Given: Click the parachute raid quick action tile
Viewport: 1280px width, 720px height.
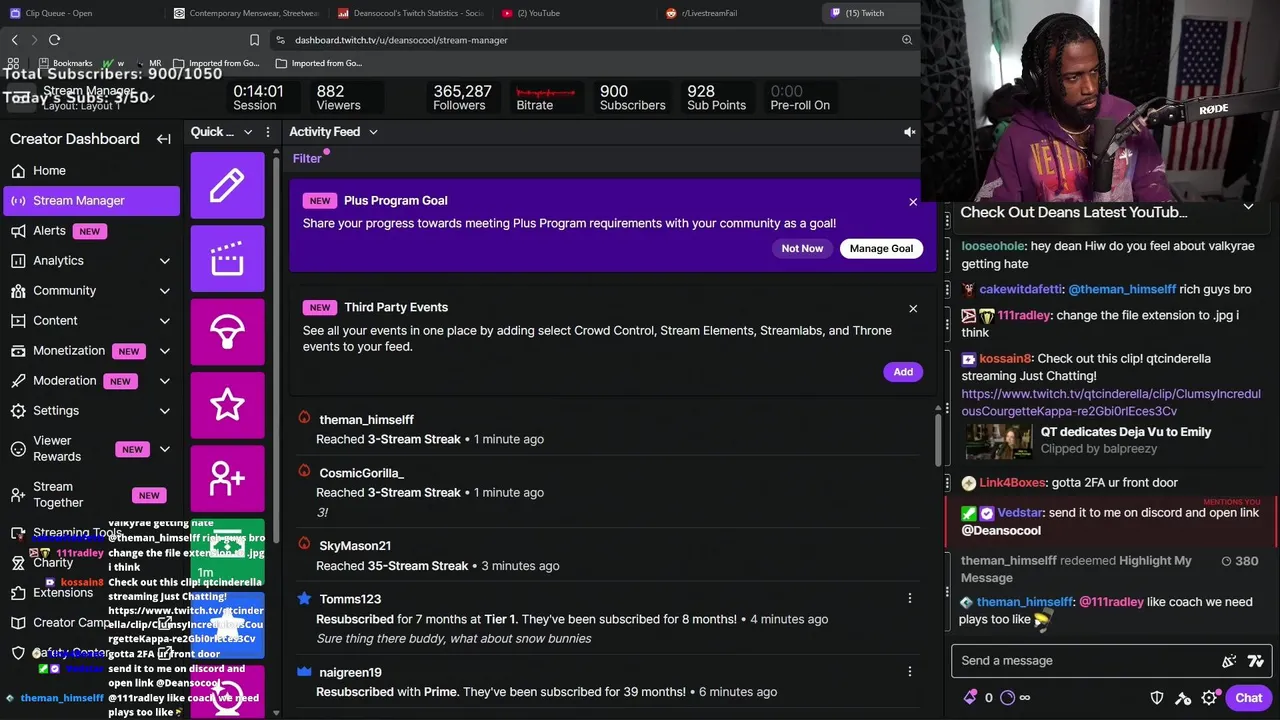Looking at the screenshot, I should [x=227, y=332].
